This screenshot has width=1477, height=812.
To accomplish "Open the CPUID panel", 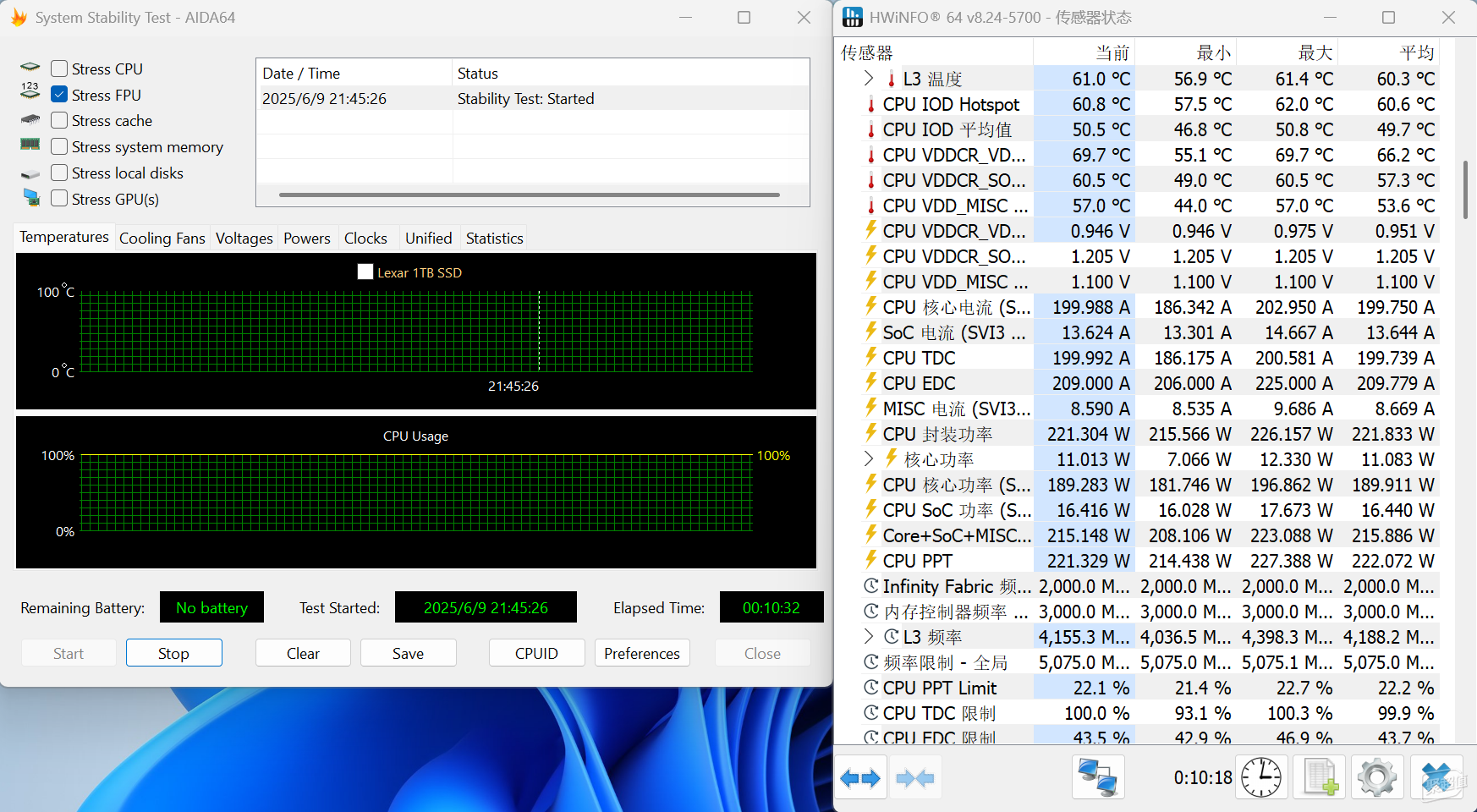I will [x=536, y=653].
